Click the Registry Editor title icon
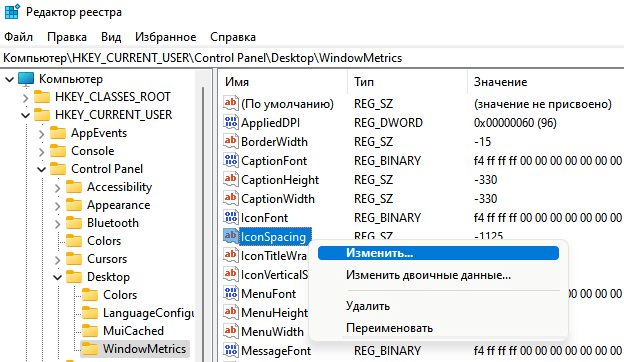 click(12, 12)
